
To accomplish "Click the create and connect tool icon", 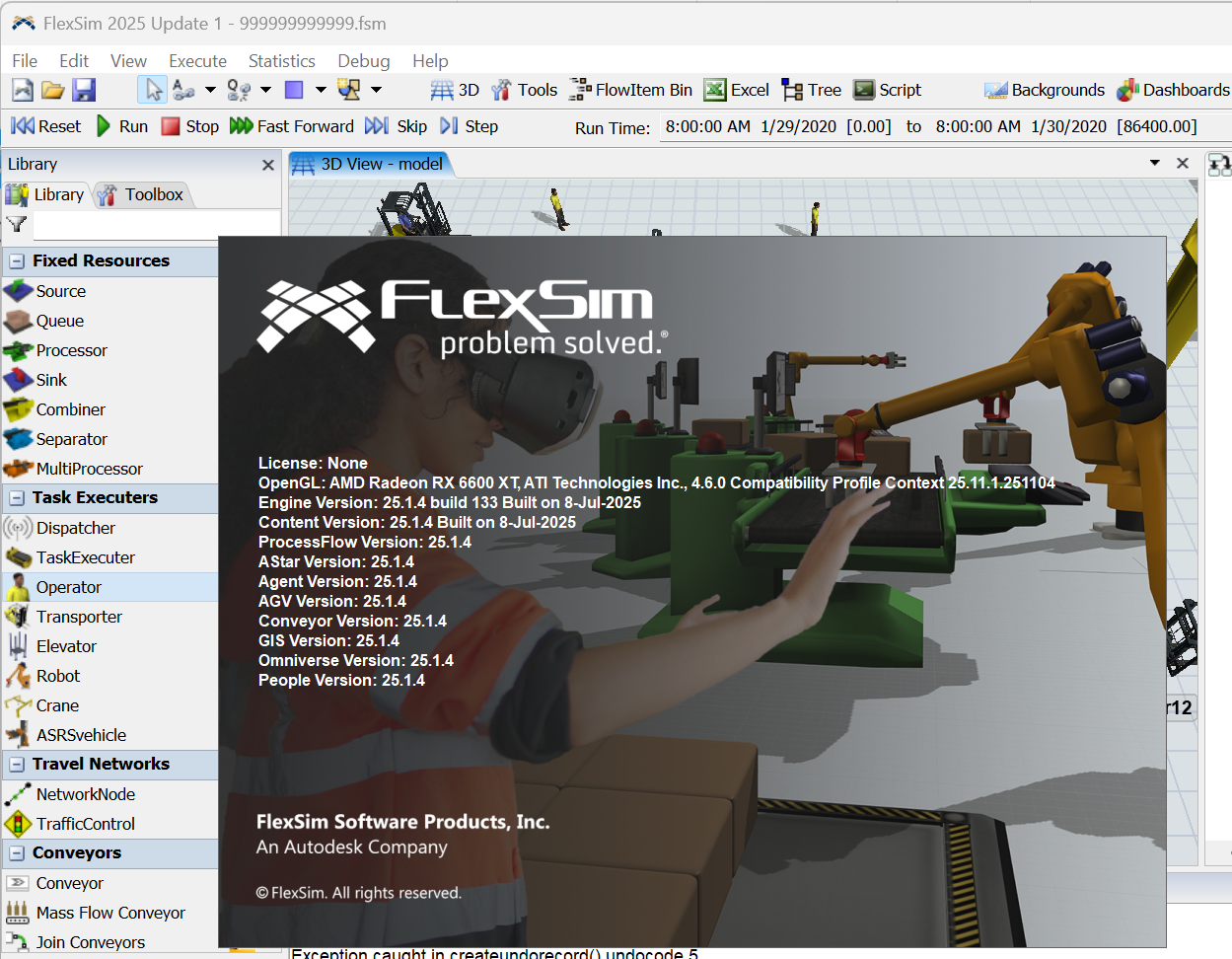I will (x=349, y=90).
